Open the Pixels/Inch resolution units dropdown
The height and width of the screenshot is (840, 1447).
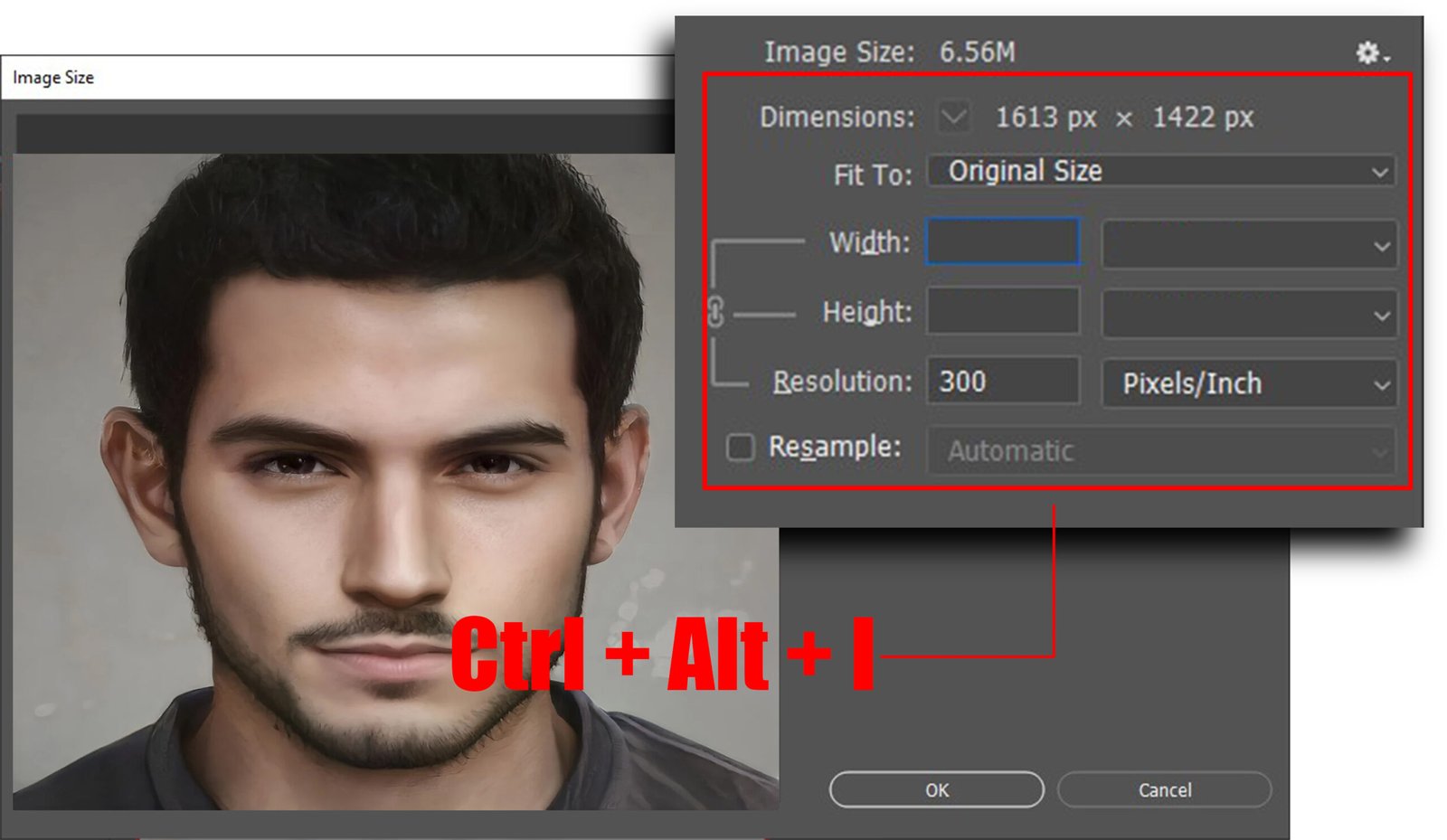pyautogui.click(x=1249, y=383)
